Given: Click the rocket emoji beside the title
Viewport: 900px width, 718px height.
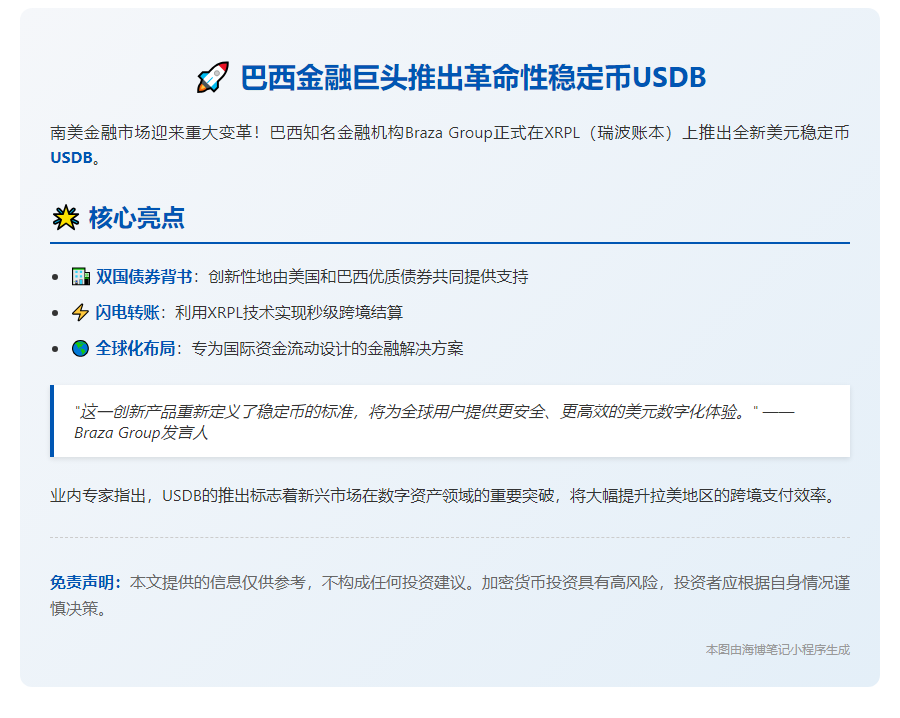Looking at the screenshot, I should point(212,77).
